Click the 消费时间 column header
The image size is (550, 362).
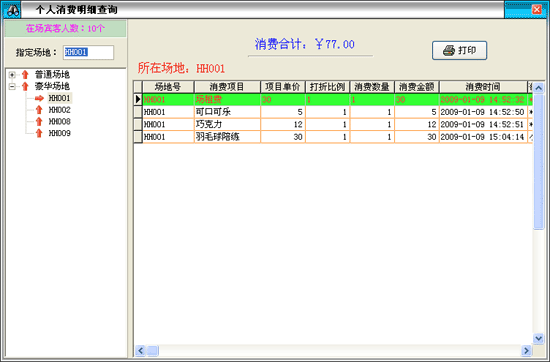pyautogui.click(x=483, y=87)
